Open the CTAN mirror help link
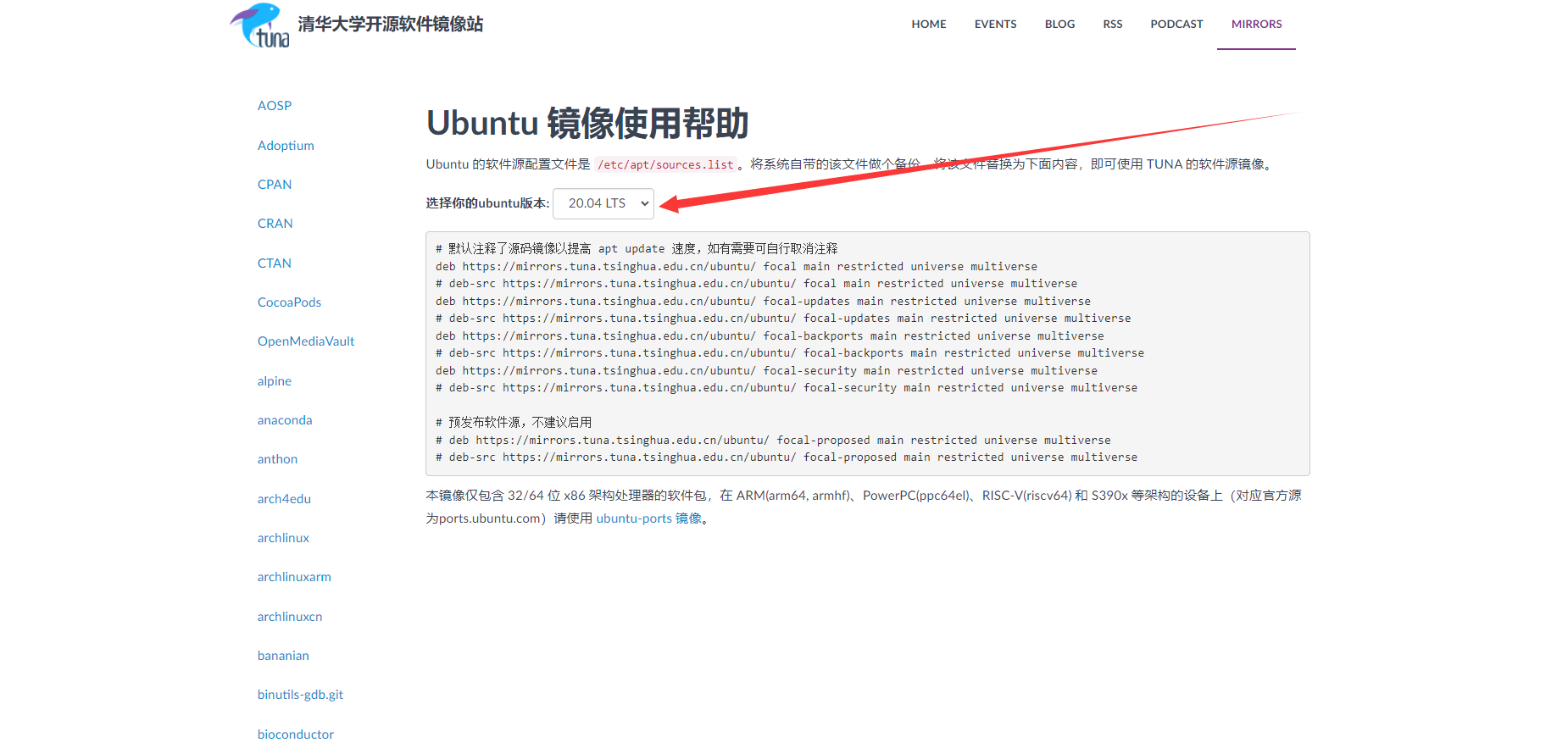Image resolution: width=1568 pixels, height=754 pixels. tap(275, 263)
